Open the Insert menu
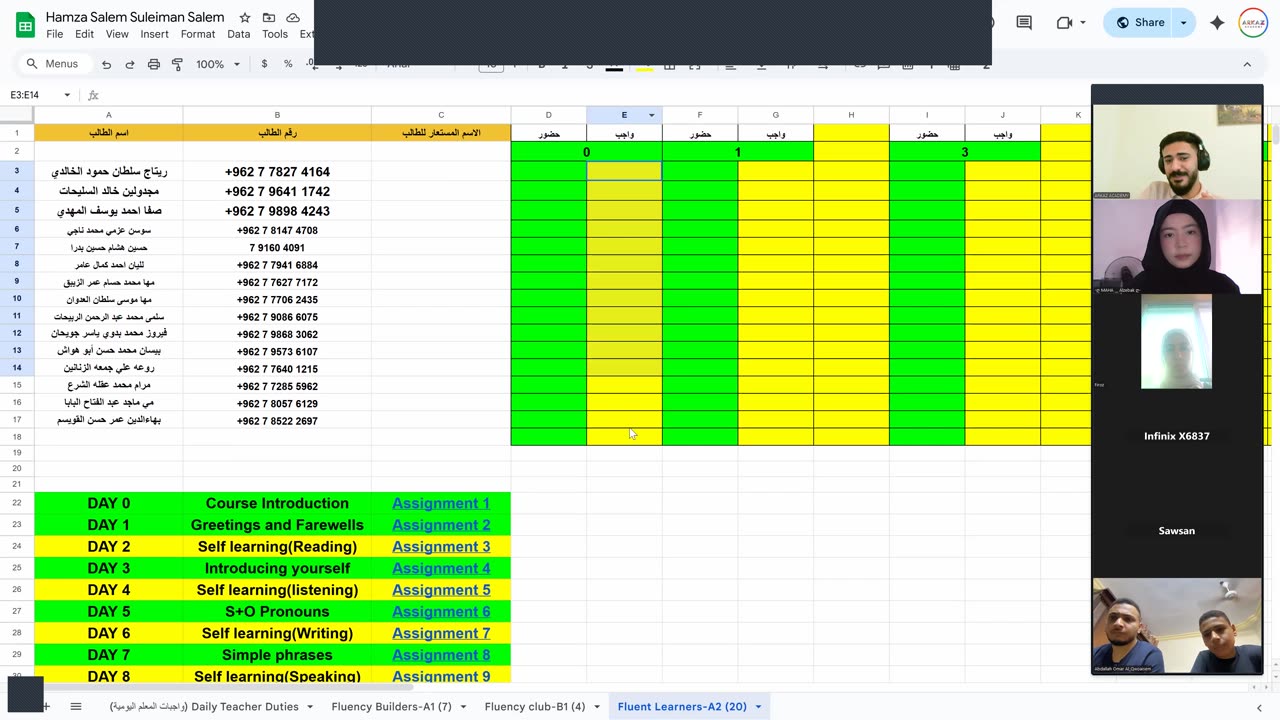This screenshot has width=1280, height=720. point(154,34)
